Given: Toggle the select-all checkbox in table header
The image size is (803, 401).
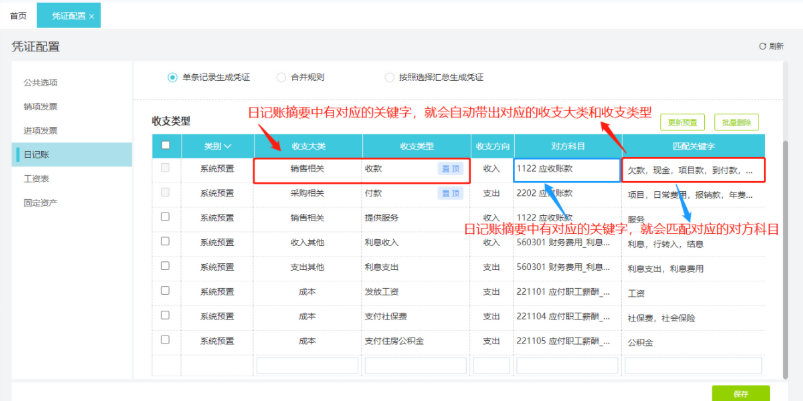Looking at the screenshot, I should [x=165, y=145].
